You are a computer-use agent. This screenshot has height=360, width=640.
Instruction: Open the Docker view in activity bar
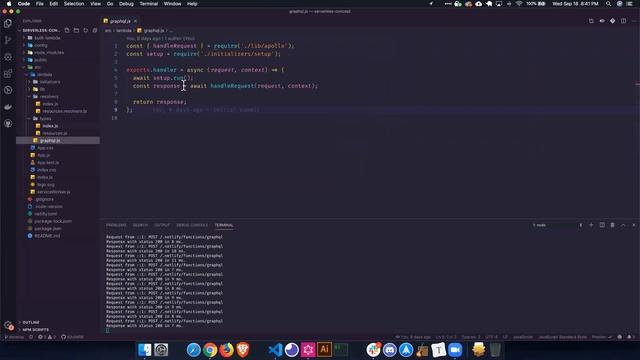click(x=8, y=107)
